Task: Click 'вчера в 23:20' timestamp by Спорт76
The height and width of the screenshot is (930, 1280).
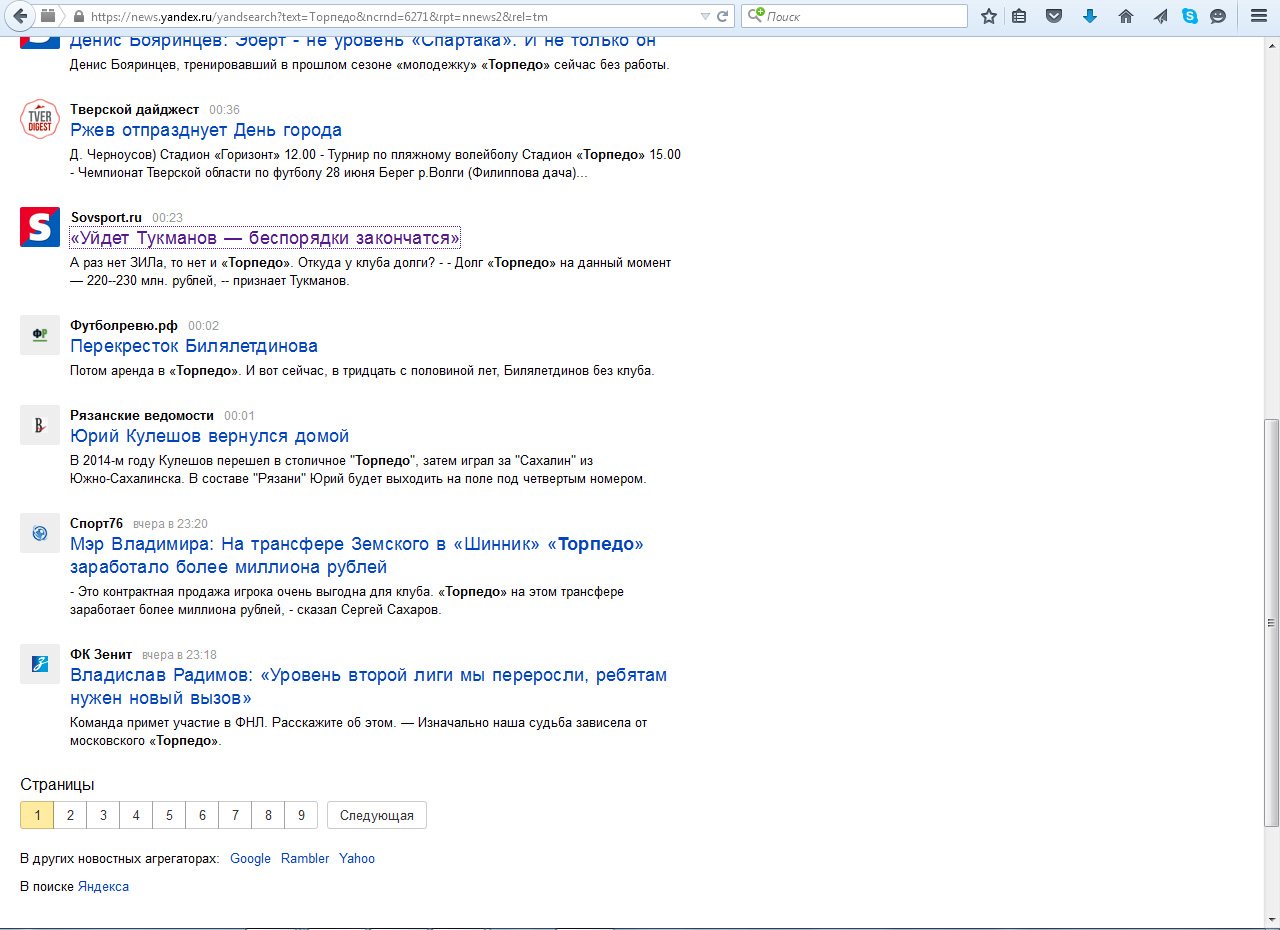Action: [170, 523]
